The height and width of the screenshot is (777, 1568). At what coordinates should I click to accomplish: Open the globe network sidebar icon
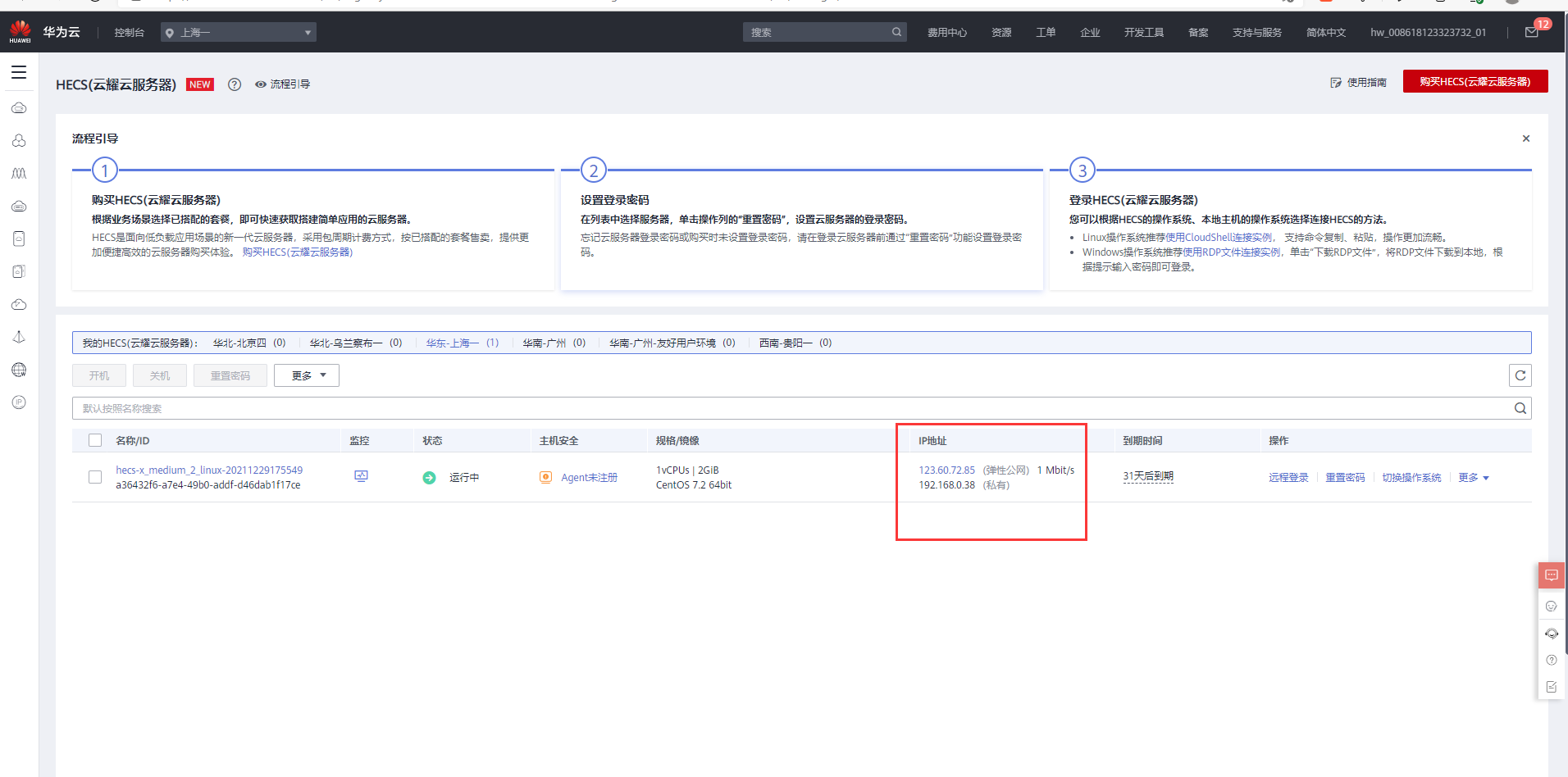19,370
